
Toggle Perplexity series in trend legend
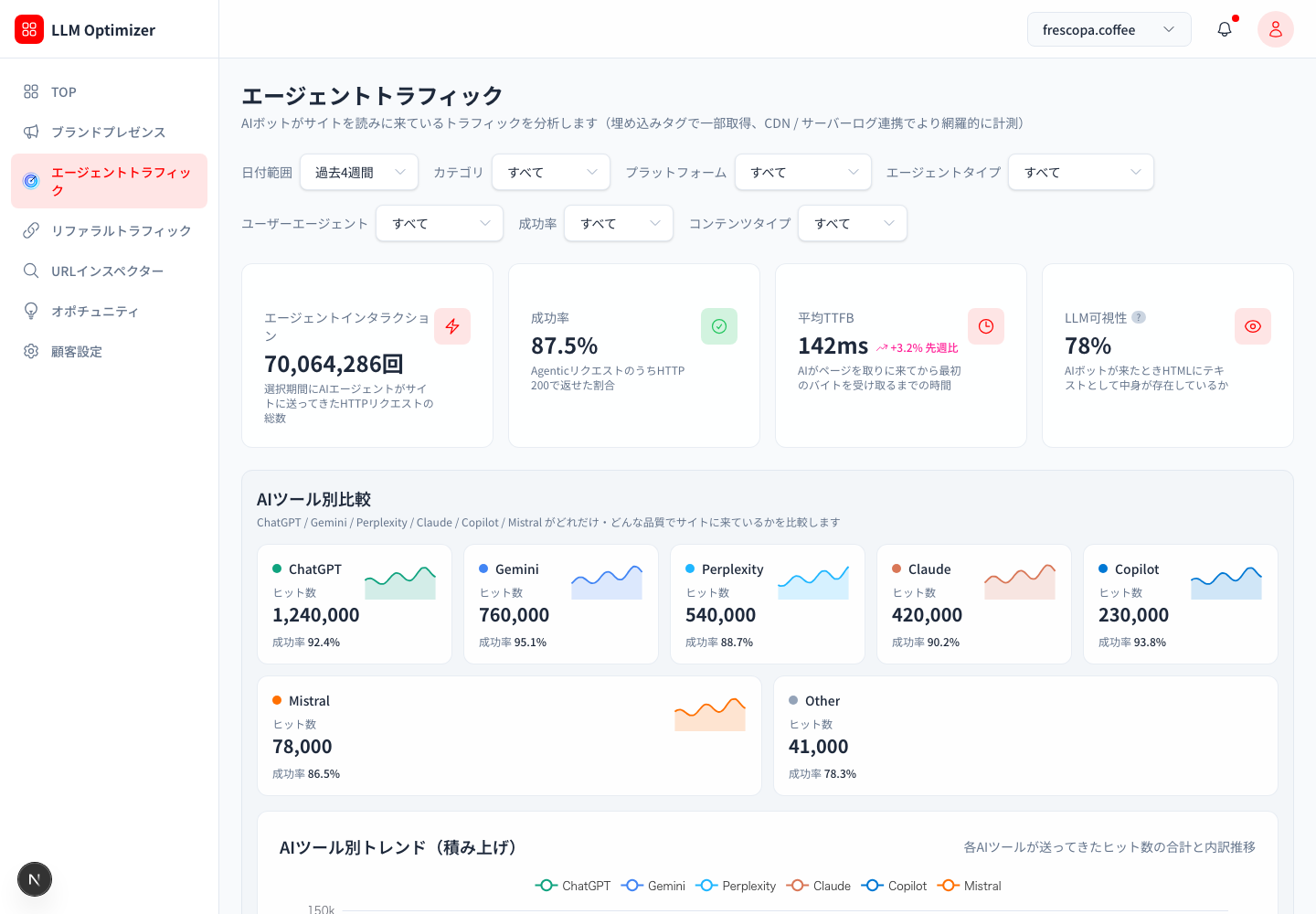pos(736,886)
